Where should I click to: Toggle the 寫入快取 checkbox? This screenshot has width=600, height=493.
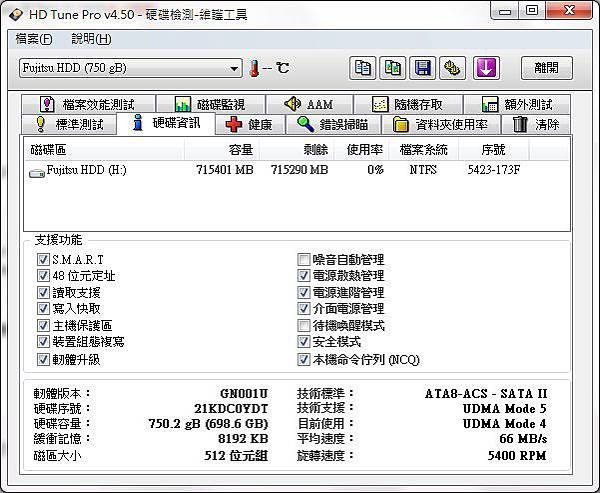[43, 309]
